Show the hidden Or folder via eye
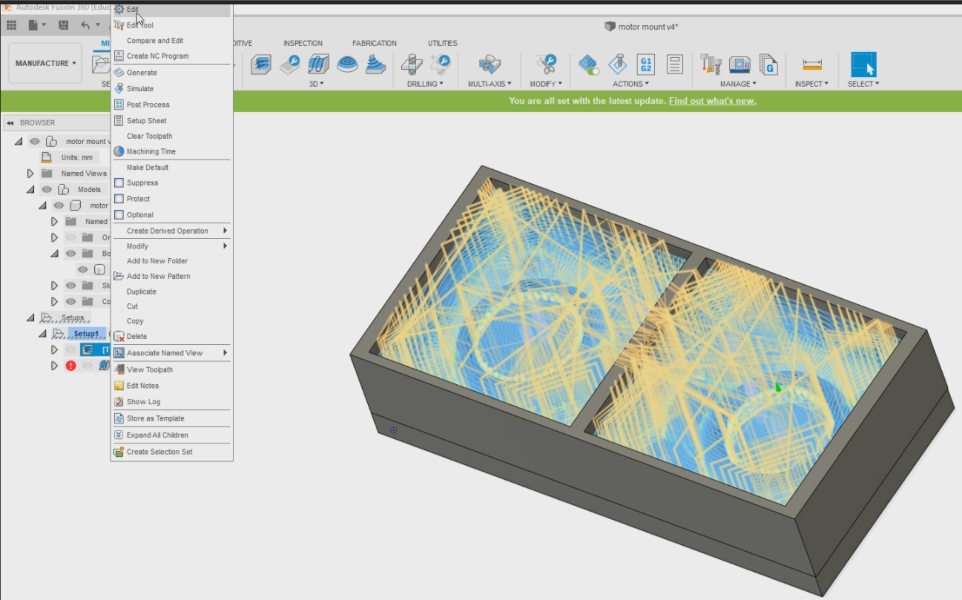 pos(71,237)
